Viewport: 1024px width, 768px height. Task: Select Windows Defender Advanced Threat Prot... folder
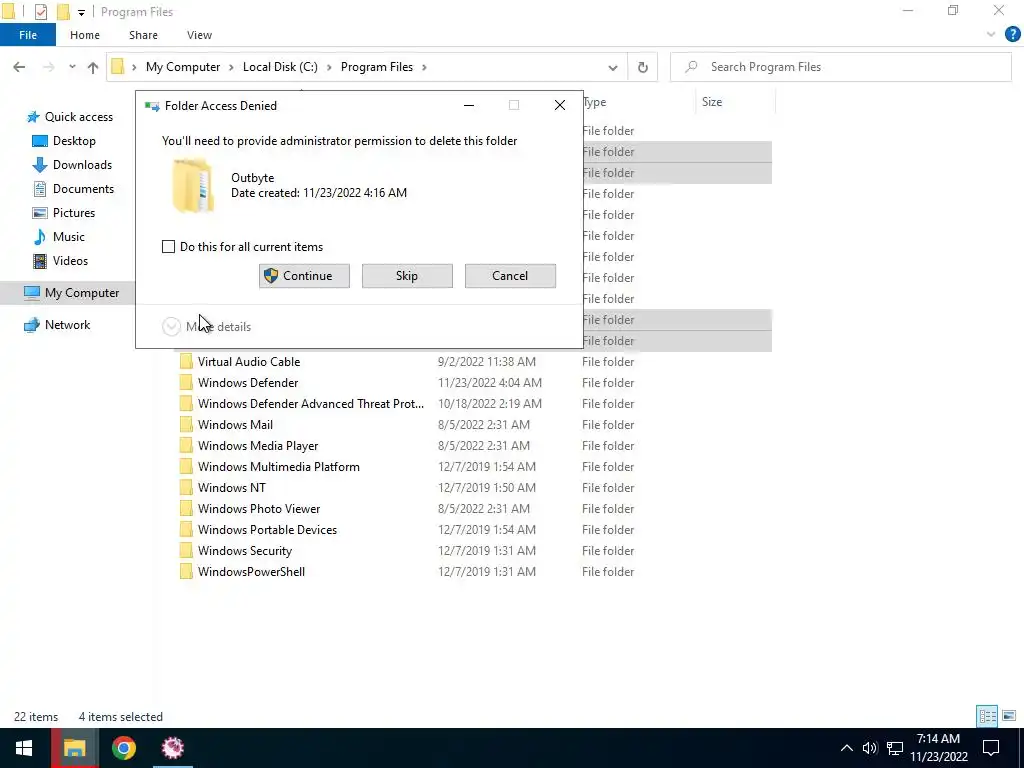[x=311, y=404]
